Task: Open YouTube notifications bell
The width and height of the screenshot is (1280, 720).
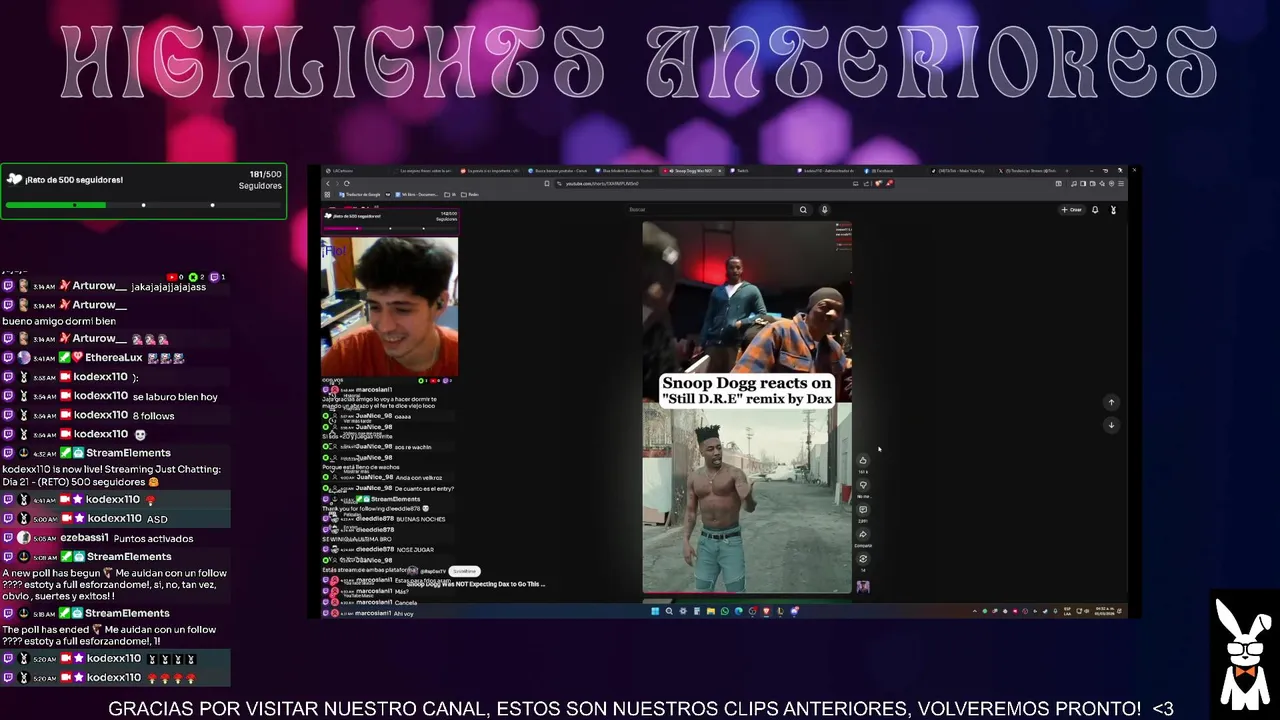Action: click(1095, 210)
